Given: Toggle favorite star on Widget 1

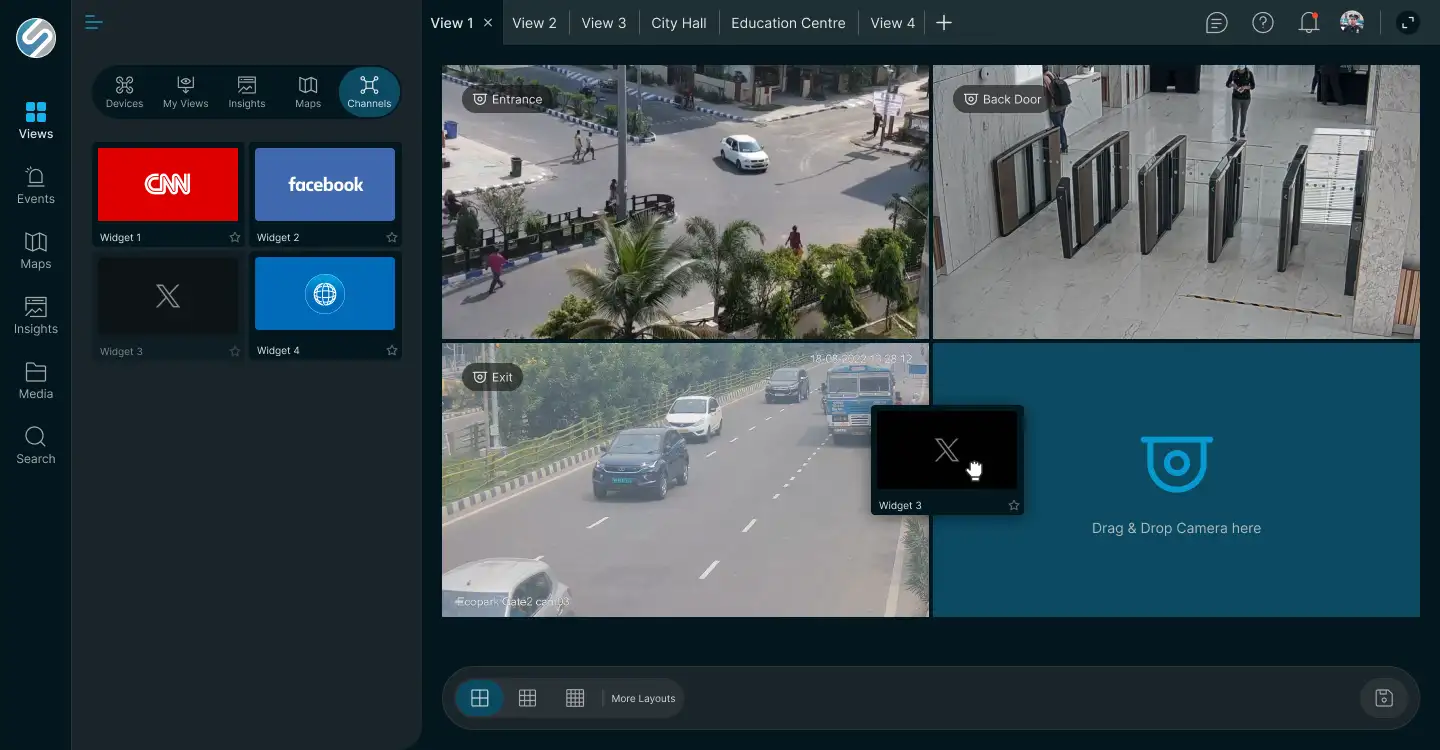Looking at the screenshot, I should (235, 238).
